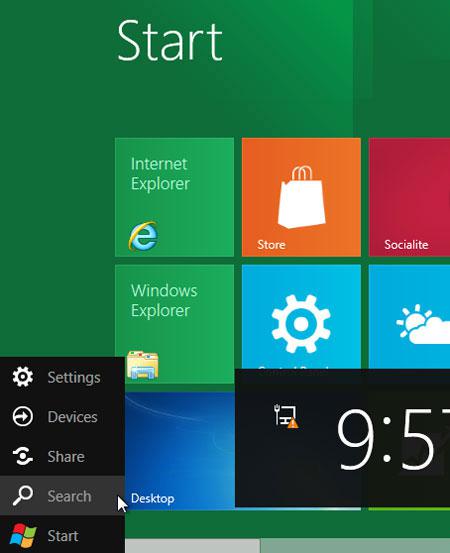Select Devices text in the charms menu
This screenshot has height=553, width=450.
click(72, 417)
